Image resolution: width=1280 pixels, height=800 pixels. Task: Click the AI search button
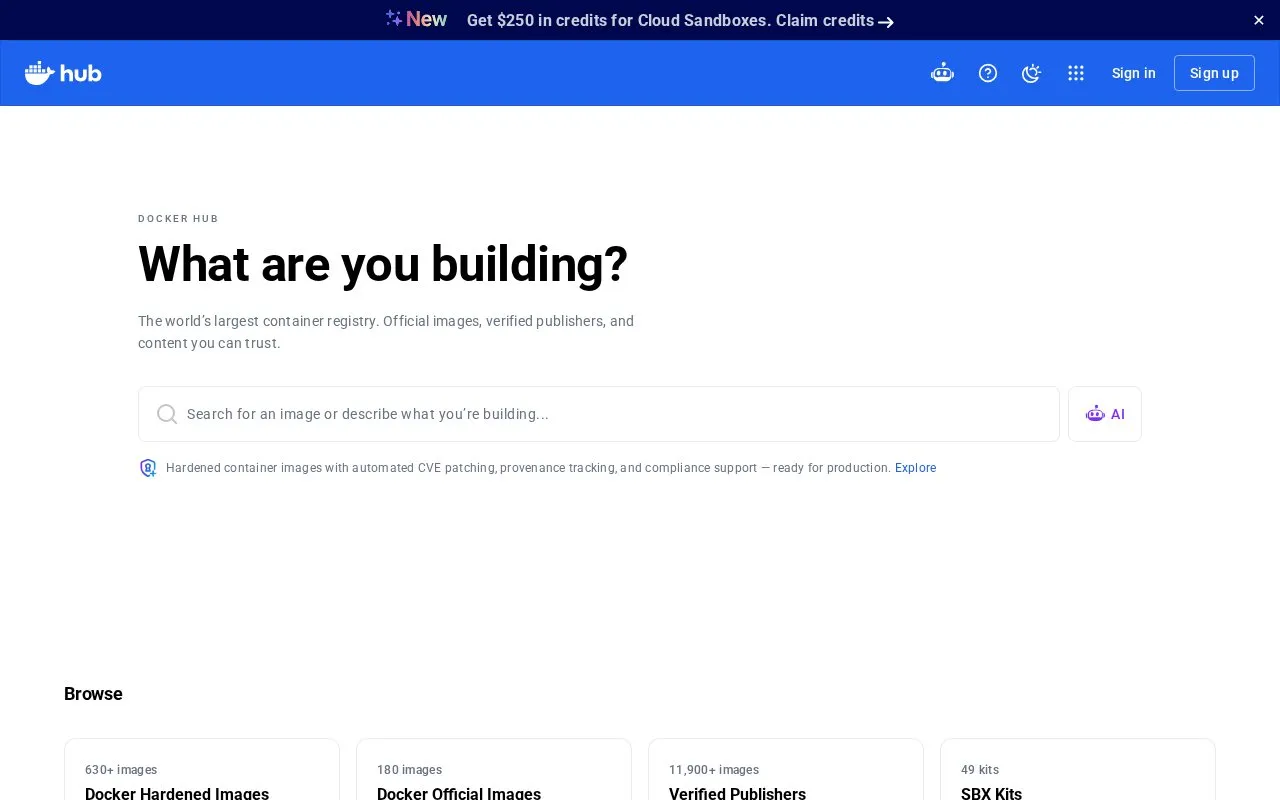coord(1105,414)
